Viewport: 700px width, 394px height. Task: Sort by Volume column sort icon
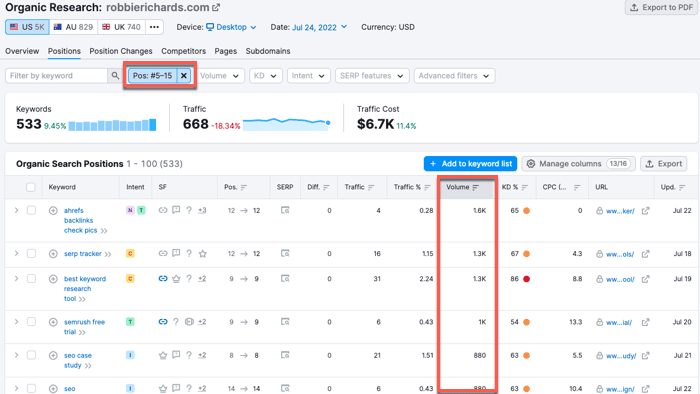(475, 187)
